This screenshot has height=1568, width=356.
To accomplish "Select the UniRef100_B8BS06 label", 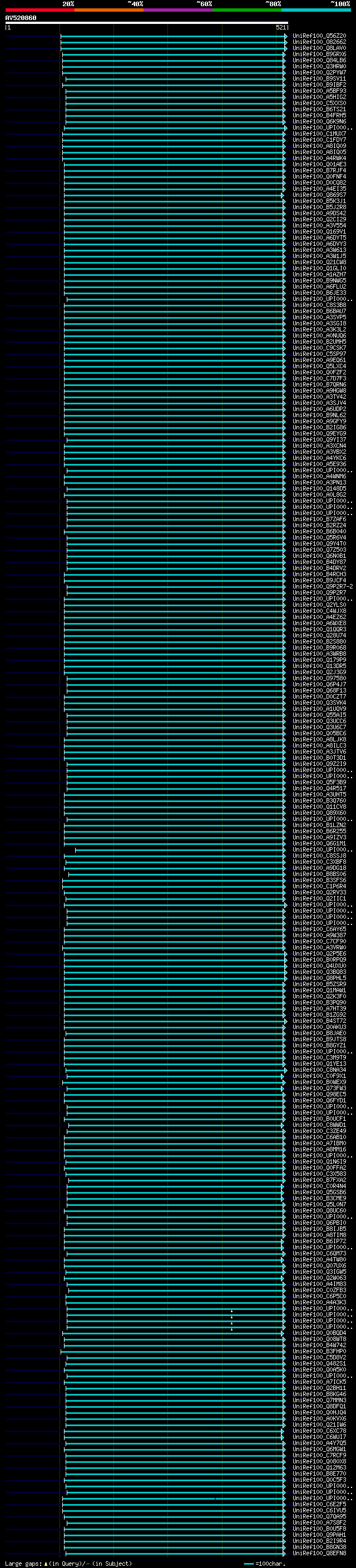I will click(319, 874).
